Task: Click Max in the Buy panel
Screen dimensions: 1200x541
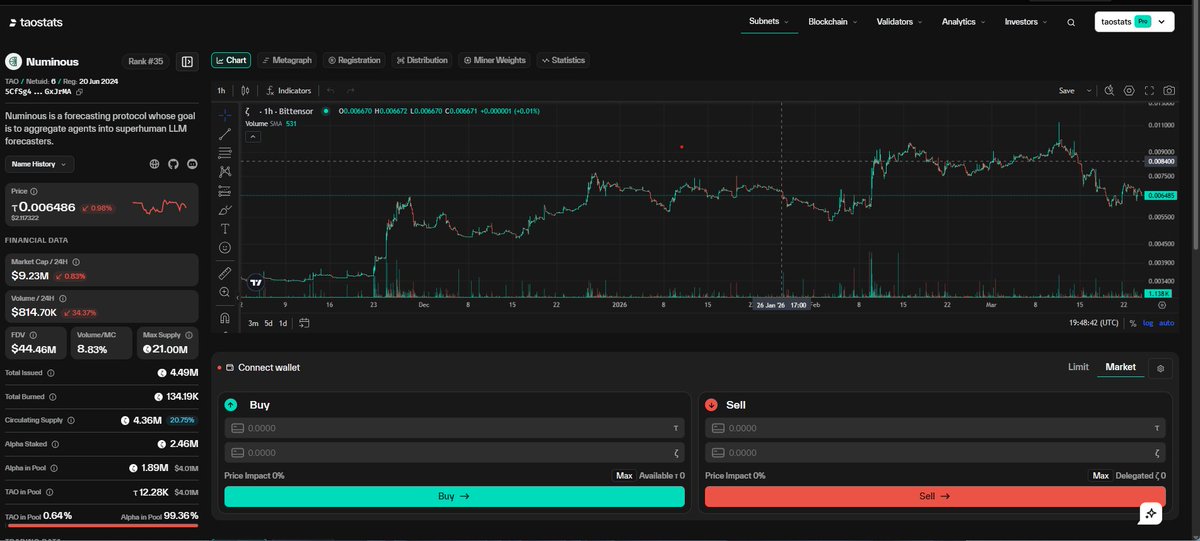Action: (624, 476)
